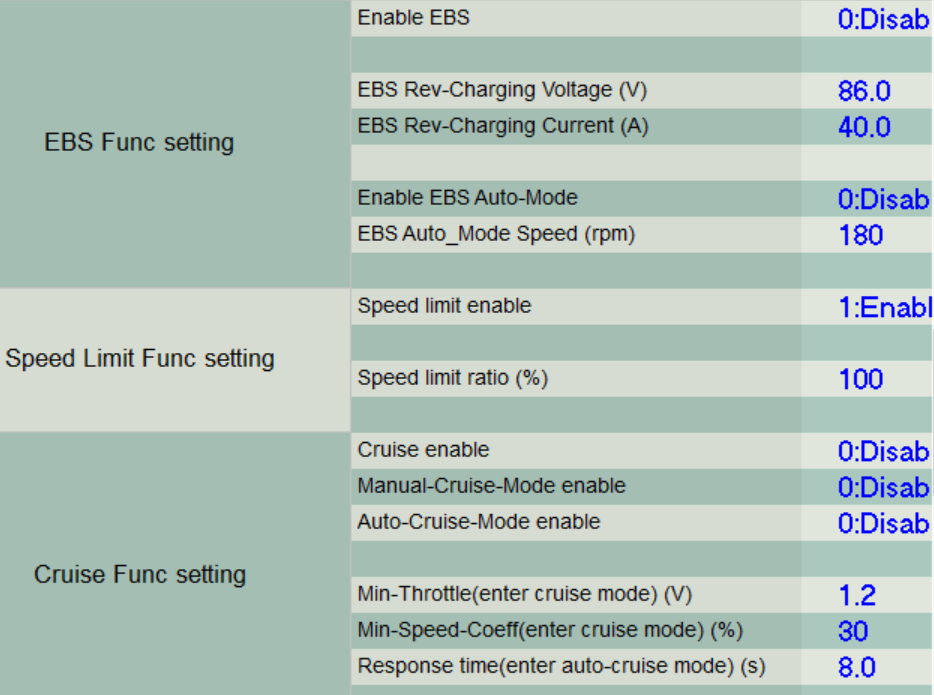
Task: Open the Auto-Cruise-Mode enable value dropdown
Action: pos(882,523)
